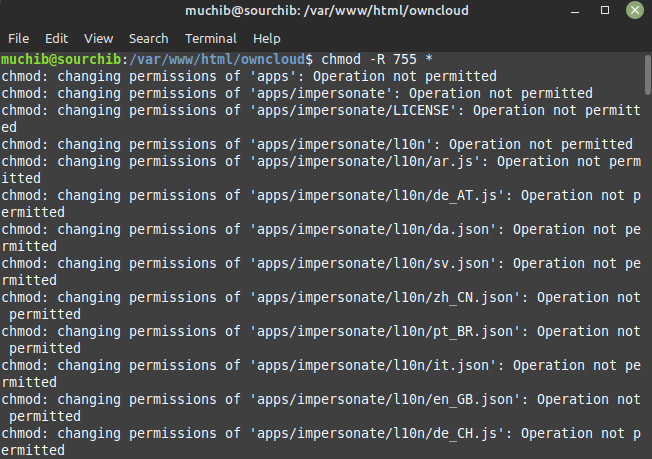The image size is (652, 459).
Task: Open the Terminal menu
Action: pos(211,39)
